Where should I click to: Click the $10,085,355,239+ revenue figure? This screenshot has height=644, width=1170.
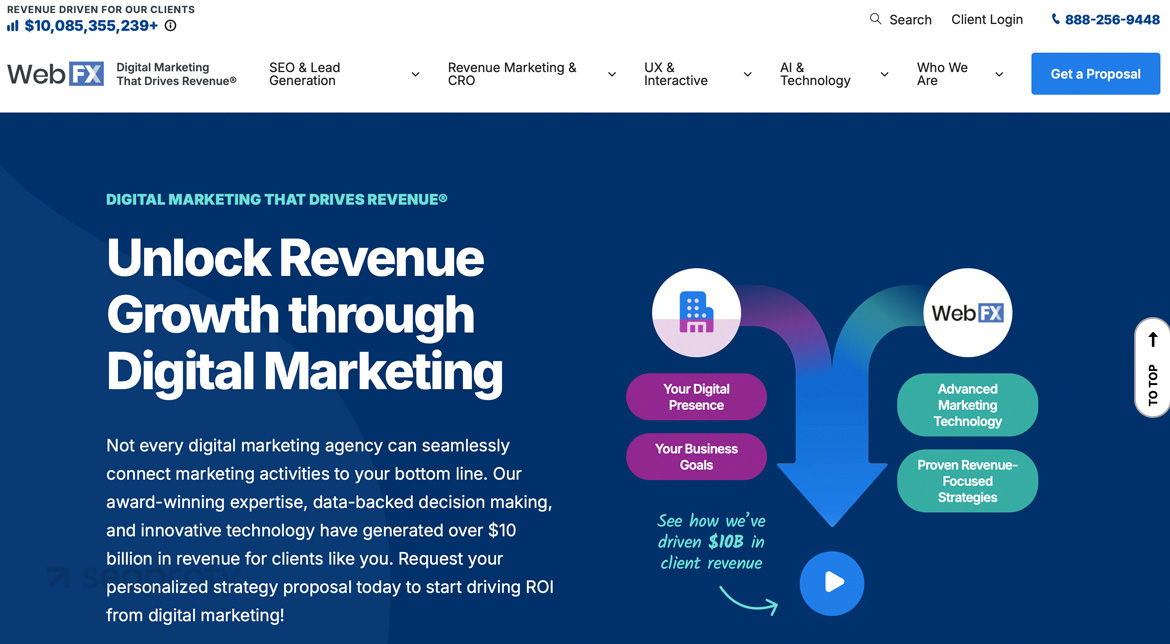pos(91,26)
